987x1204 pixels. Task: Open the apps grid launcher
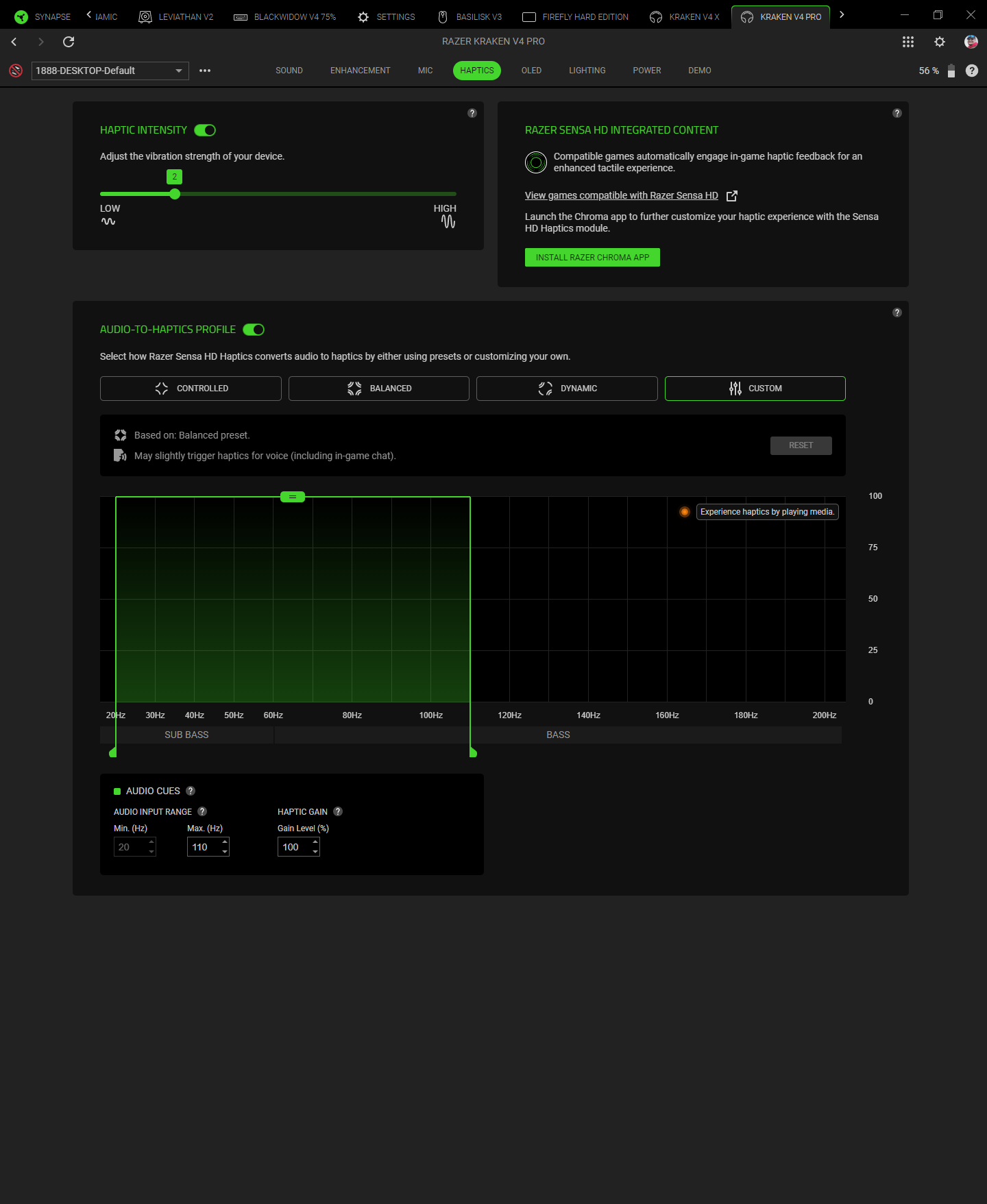[x=908, y=42]
